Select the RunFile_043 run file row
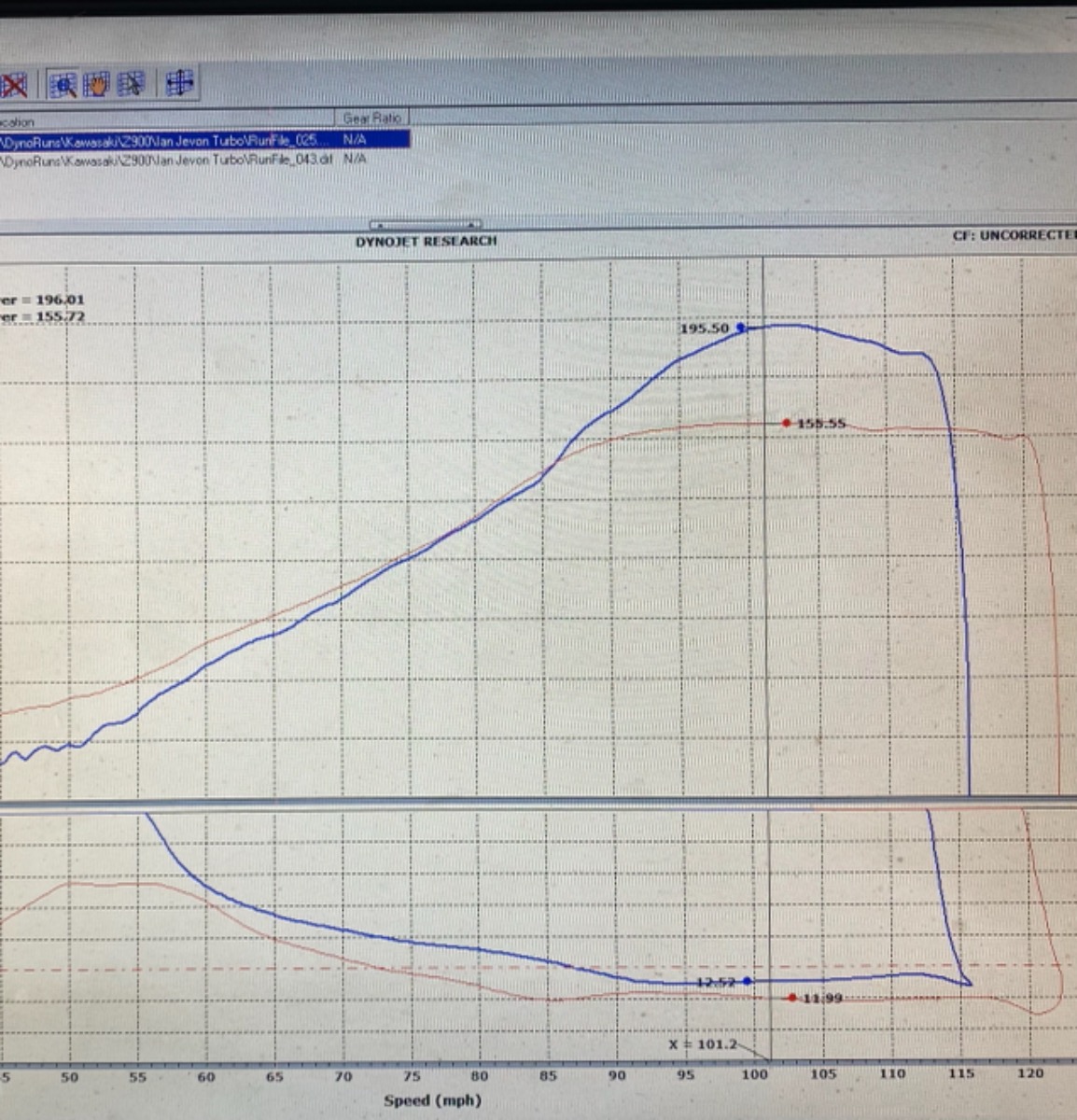The height and width of the screenshot is (1120, 1077). pos(168,160)
